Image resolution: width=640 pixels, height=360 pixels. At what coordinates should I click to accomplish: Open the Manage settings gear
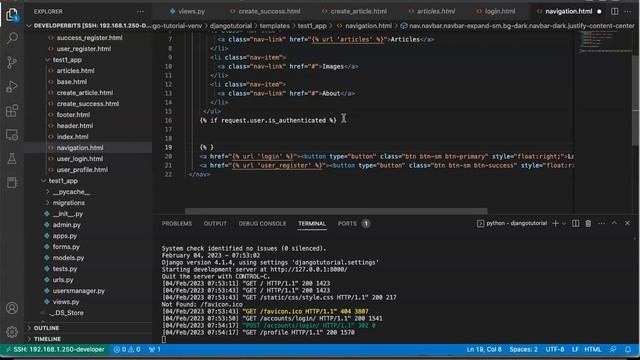[x=12, y=332]
